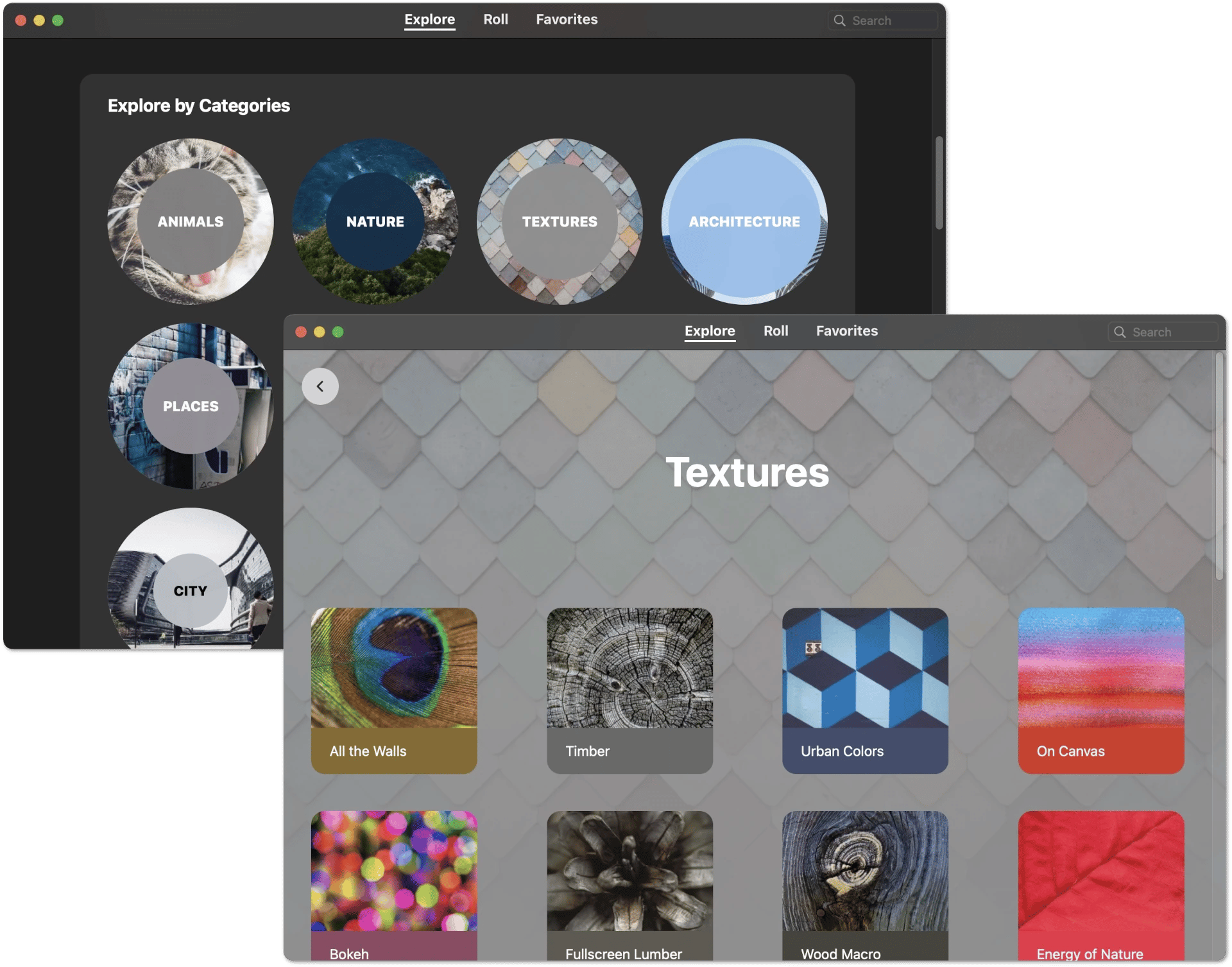Open Favorites tab in back window
Screen dimensions: 1232x967
pos(567,20)
